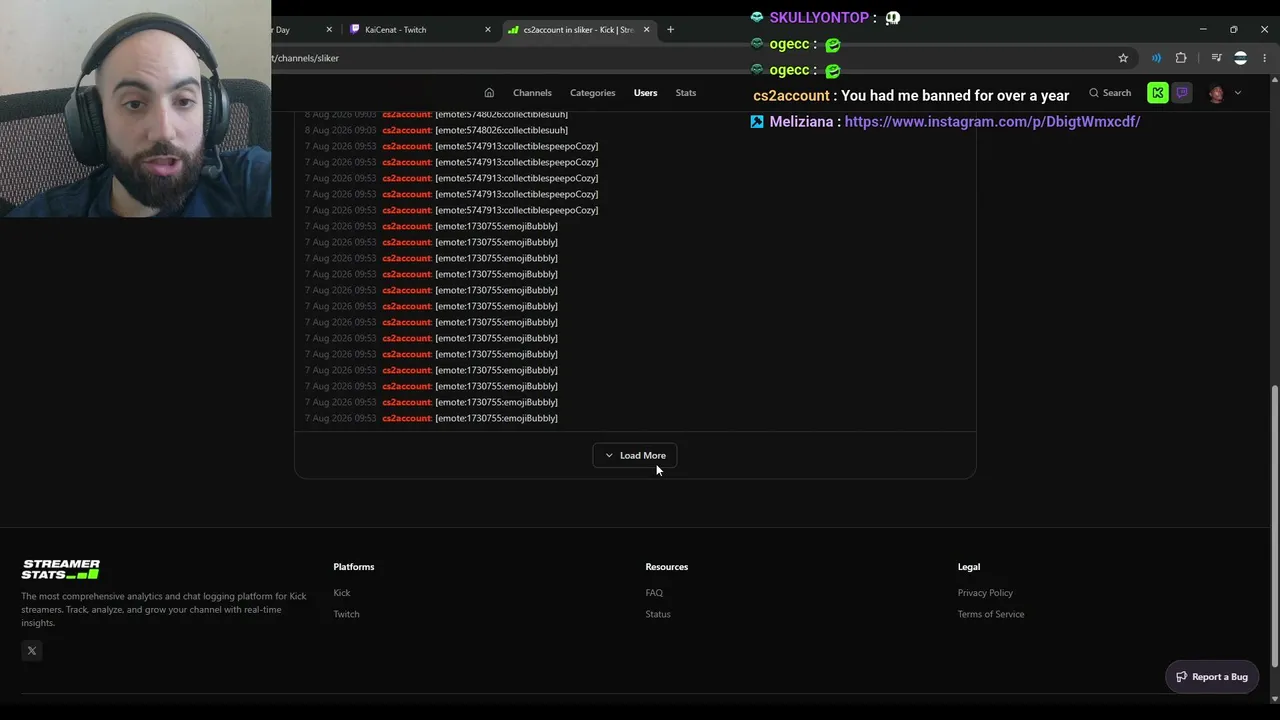Open the Status link under Resources
This screenshot has width=1280, height=720.
pyautogui.click(x=658, y=614)
